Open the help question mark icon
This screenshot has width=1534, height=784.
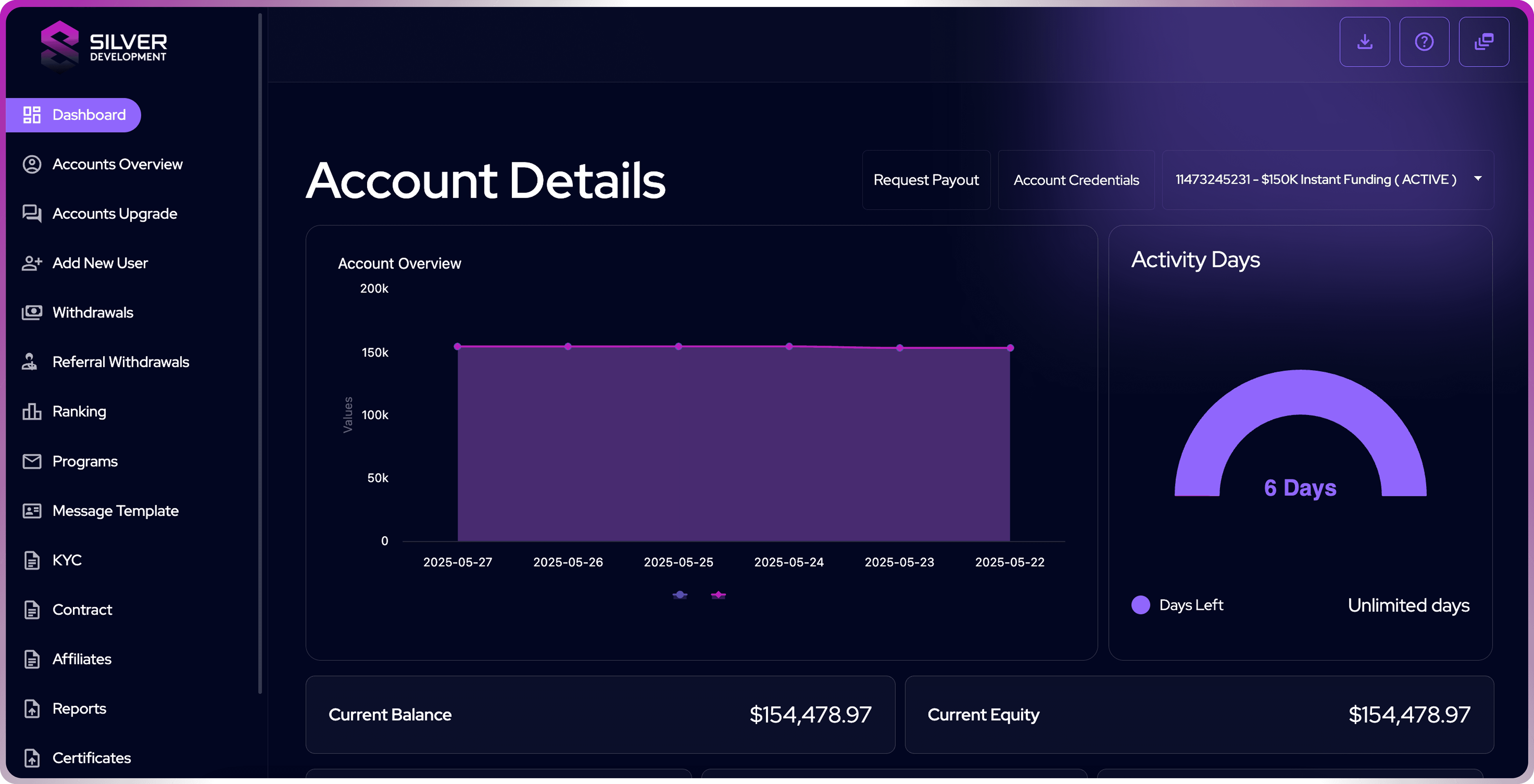[1424, 42]
